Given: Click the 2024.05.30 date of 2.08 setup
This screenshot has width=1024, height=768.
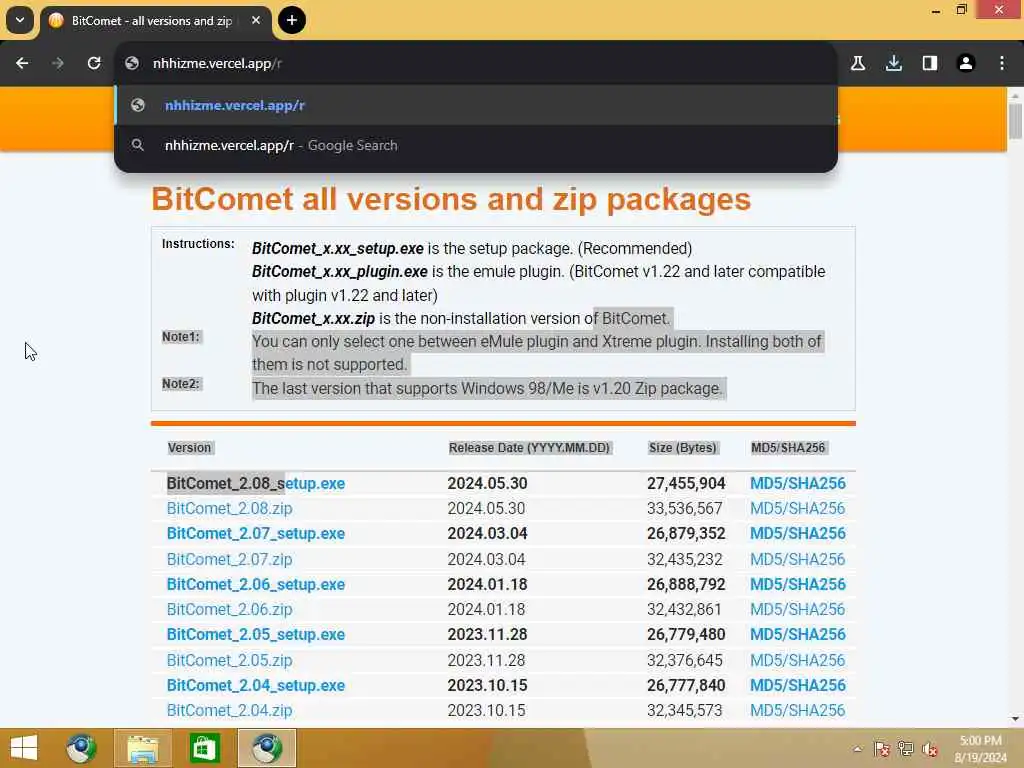Looking at the screenshot, I should 487,483.
